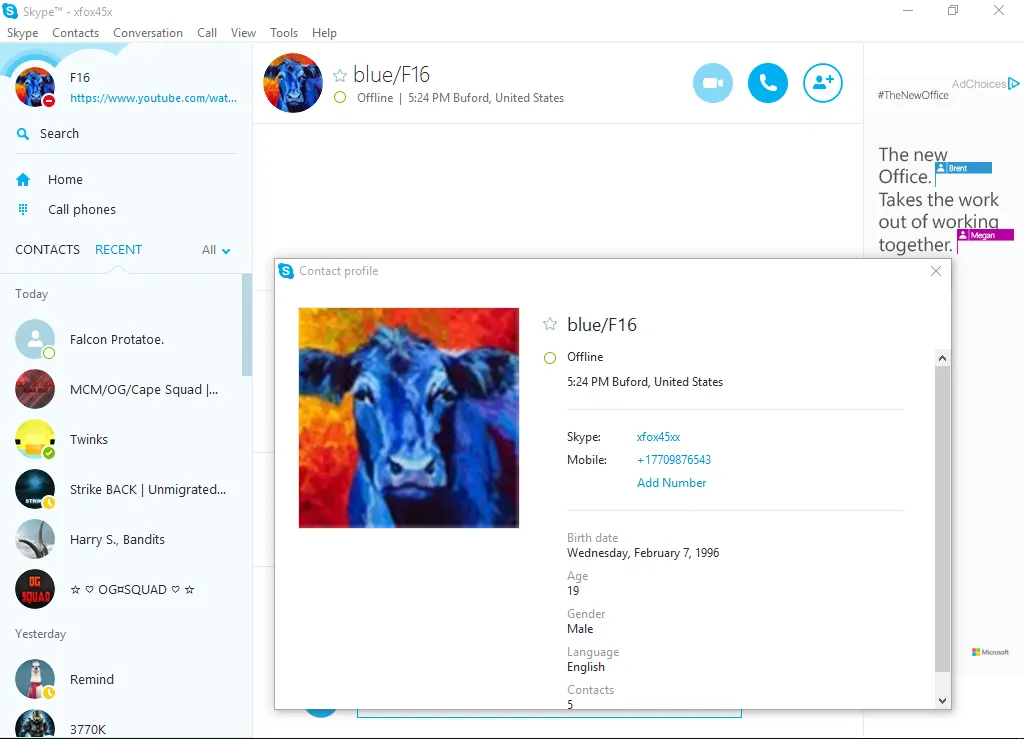The width and height of the screenshot is (1024, 739).
Task: Click the AdChoices icon
Action: click(x=1013, y=84)
